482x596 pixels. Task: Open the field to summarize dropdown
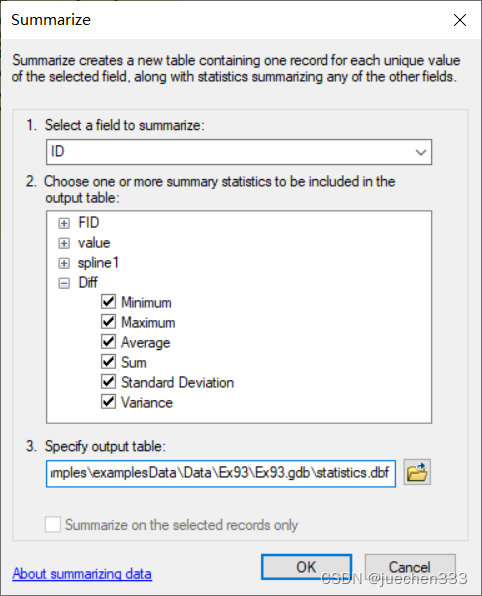pyautogui.click(x=239, y=152)
